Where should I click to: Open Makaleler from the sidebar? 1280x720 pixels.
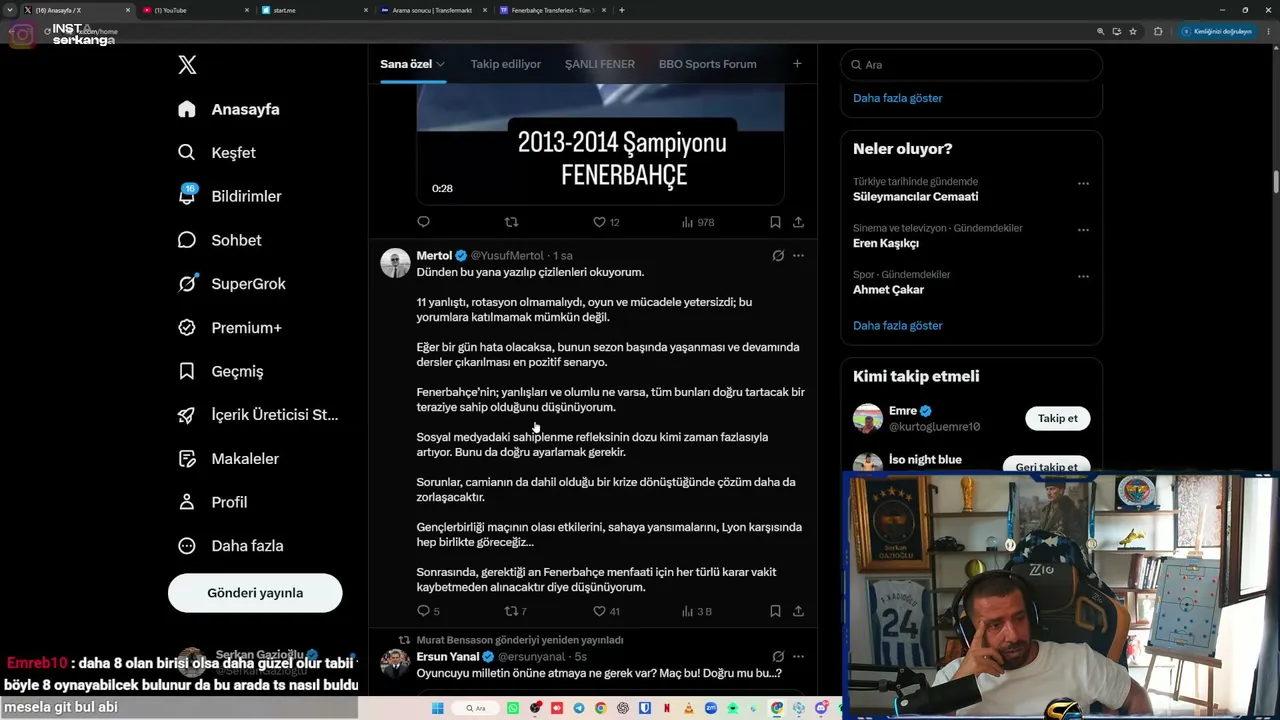pos(228,459)
